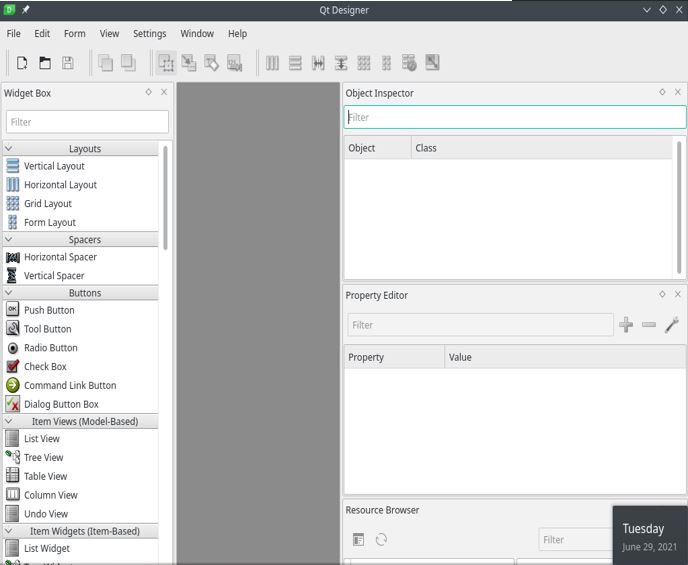Collapse the Layouts category
This screenshot has width=688, height=565.
(x=9, y=148)
